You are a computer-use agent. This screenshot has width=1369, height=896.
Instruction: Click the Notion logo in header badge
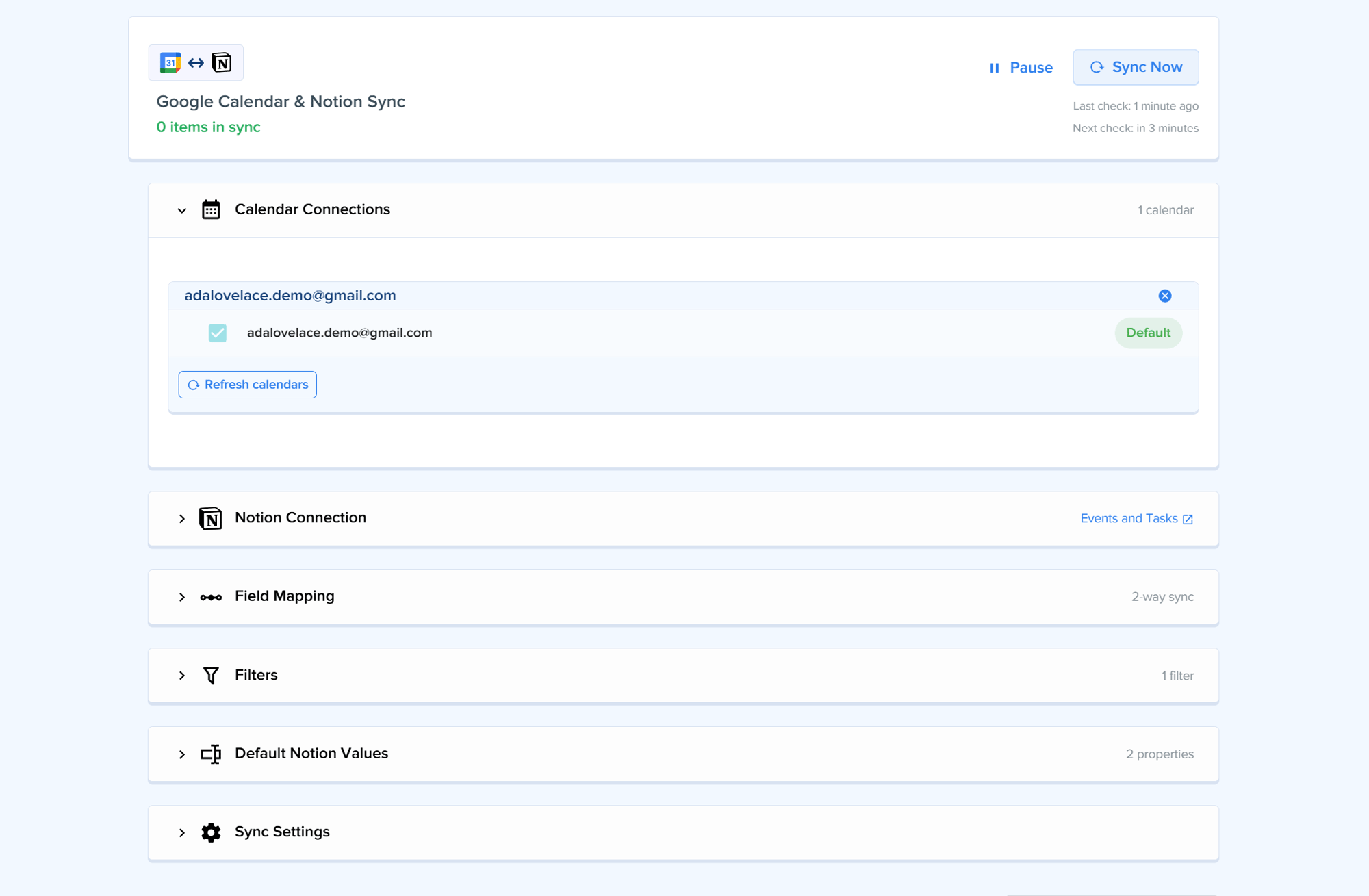pos(221,63)
